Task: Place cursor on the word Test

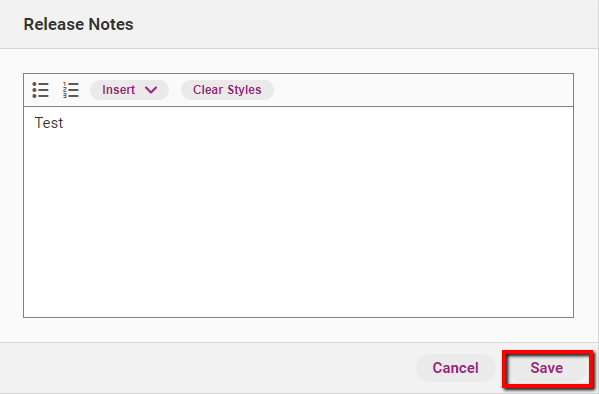Action: coord(49,123)
